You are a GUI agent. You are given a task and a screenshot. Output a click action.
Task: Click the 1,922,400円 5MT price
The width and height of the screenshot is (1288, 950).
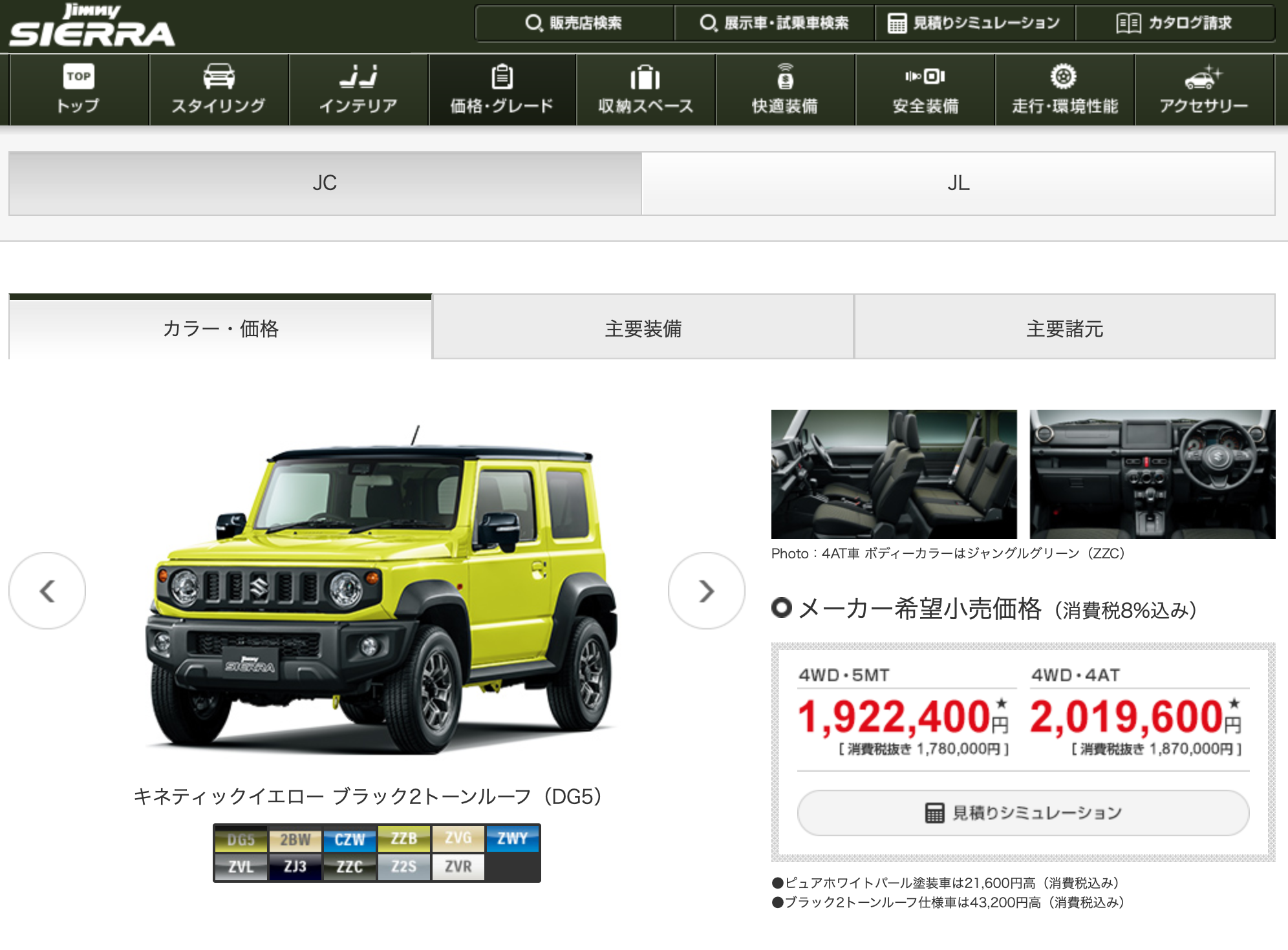tap(903, 717)
